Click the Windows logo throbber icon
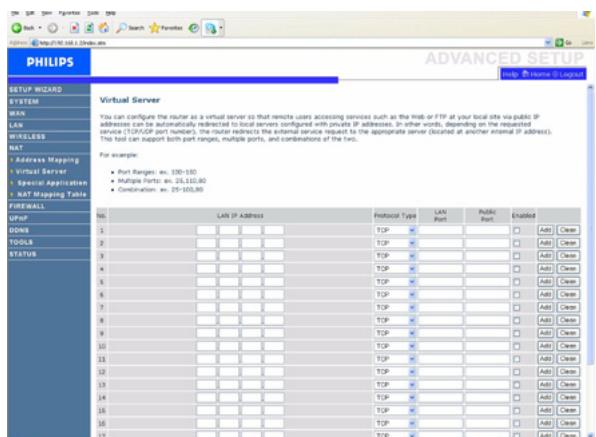The image size is (596, 437). click(x=586, y=14)
